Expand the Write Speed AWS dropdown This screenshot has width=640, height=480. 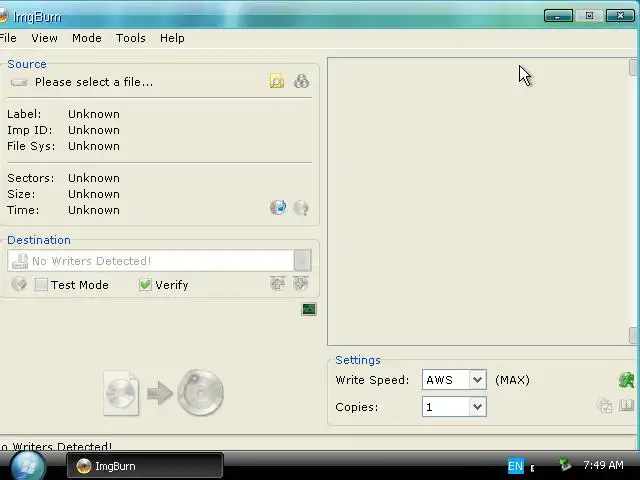(x=478, y=380)
